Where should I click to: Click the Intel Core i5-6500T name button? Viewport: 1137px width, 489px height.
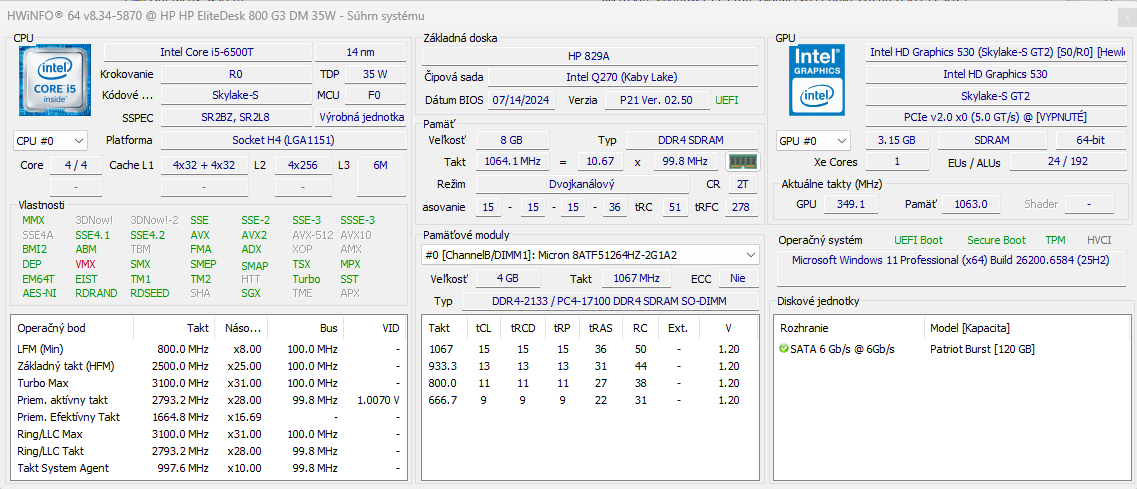click(208, 52)
